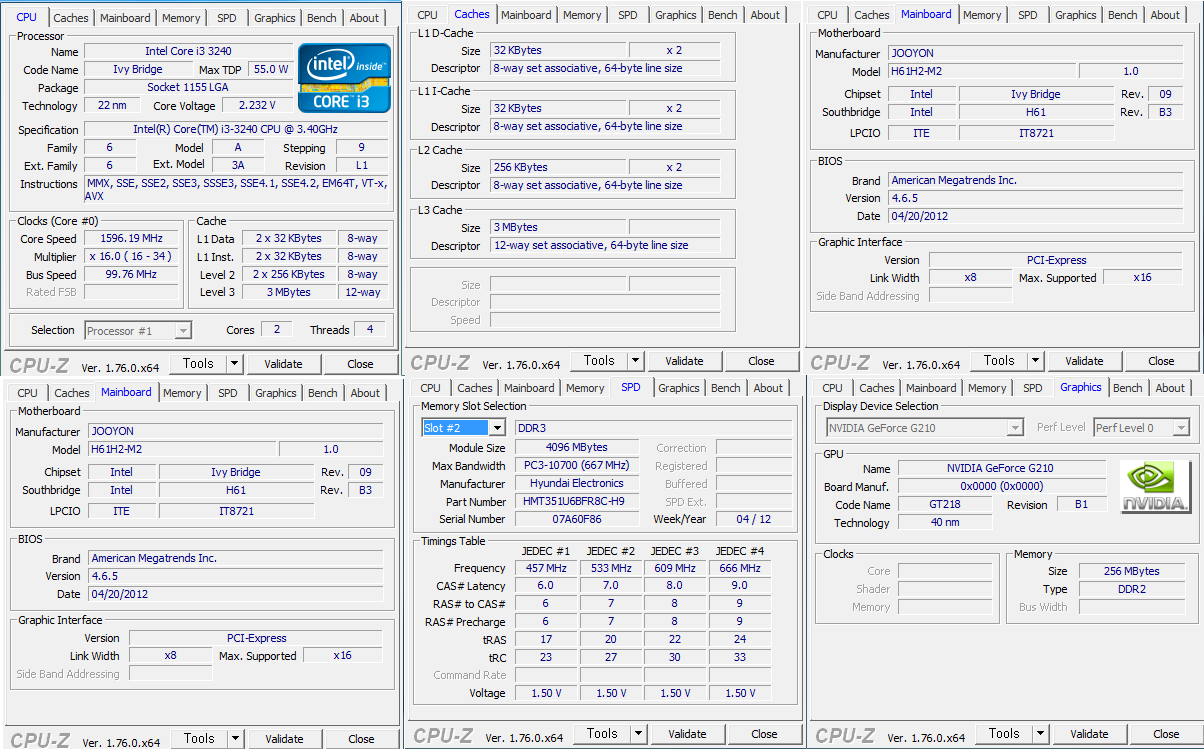The width and height of the screenshot is (1204, 749).
Task: Click the Part Number HMT351U6BFR8C-H9
Action: coord(579,501)
